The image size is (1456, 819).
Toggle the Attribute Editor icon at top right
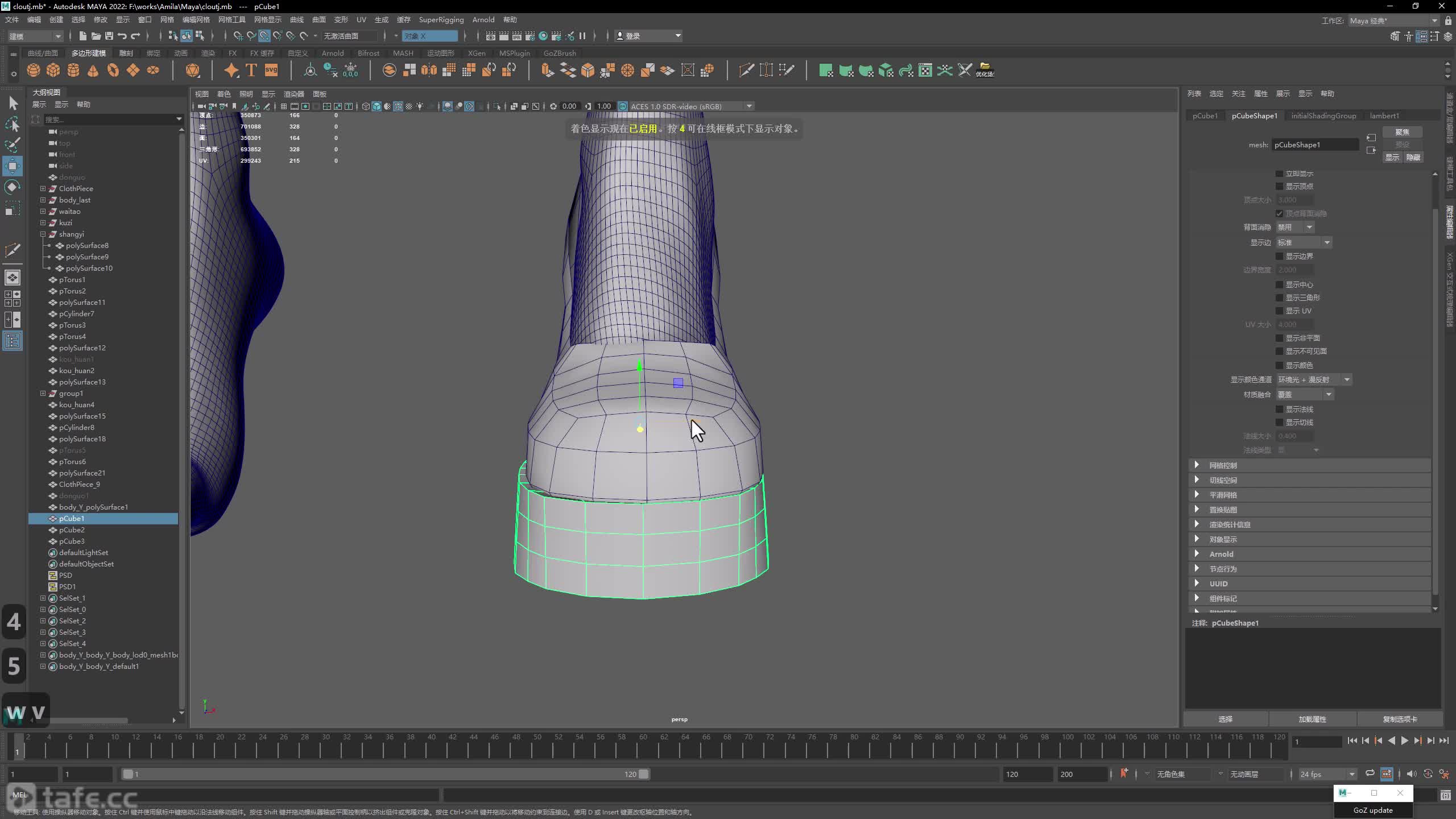point(1421,36)
